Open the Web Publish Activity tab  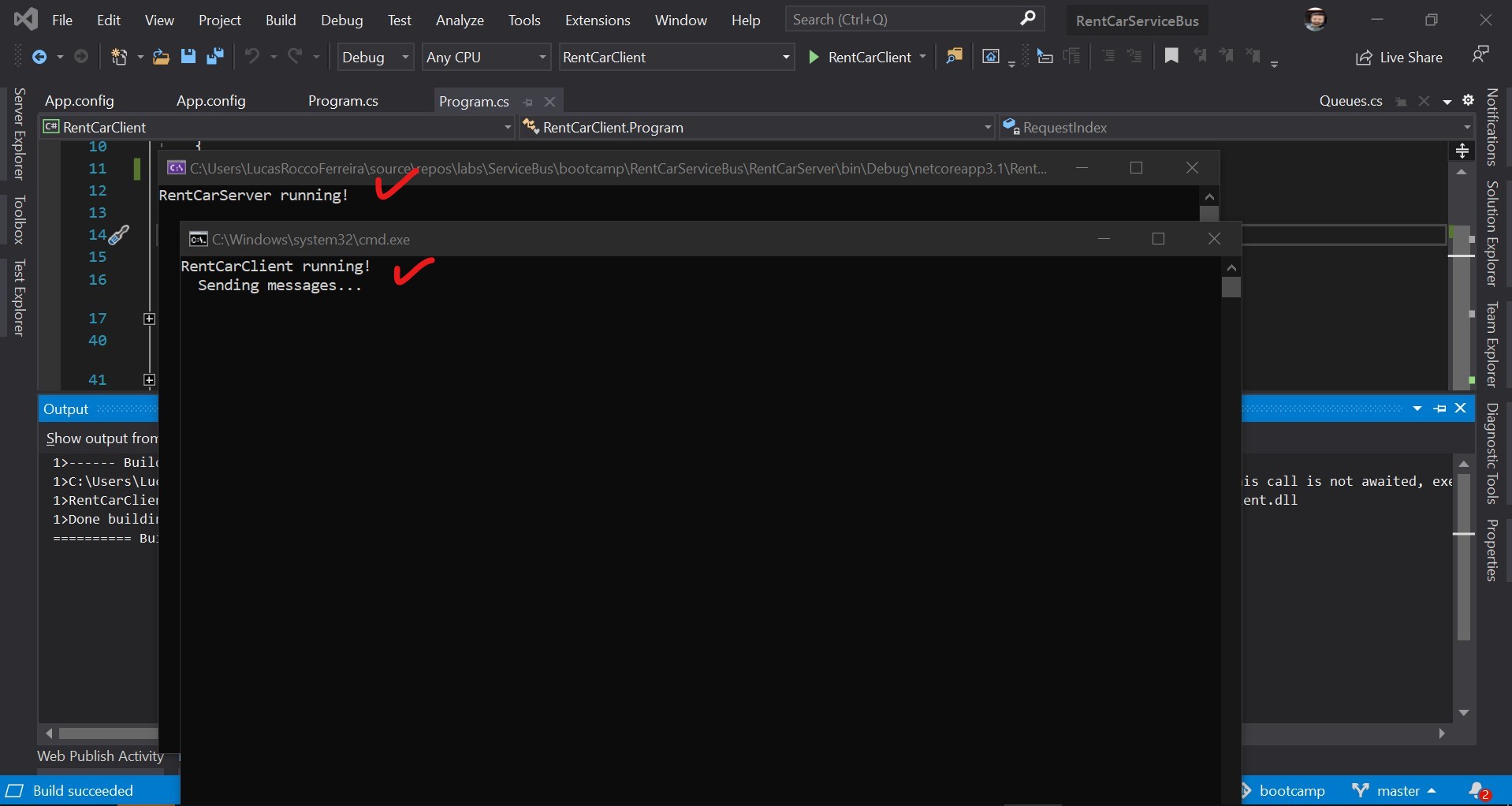click(100, 756)
